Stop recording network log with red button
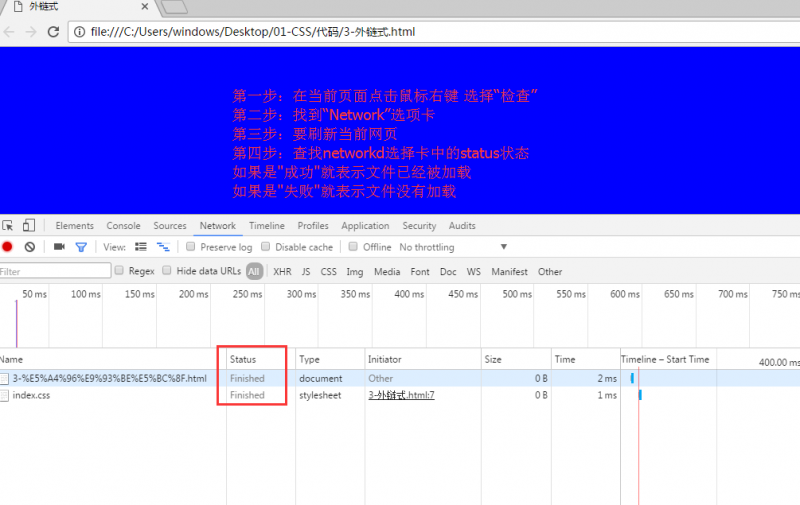Screen dimensions: 800x505 (7, 247)
